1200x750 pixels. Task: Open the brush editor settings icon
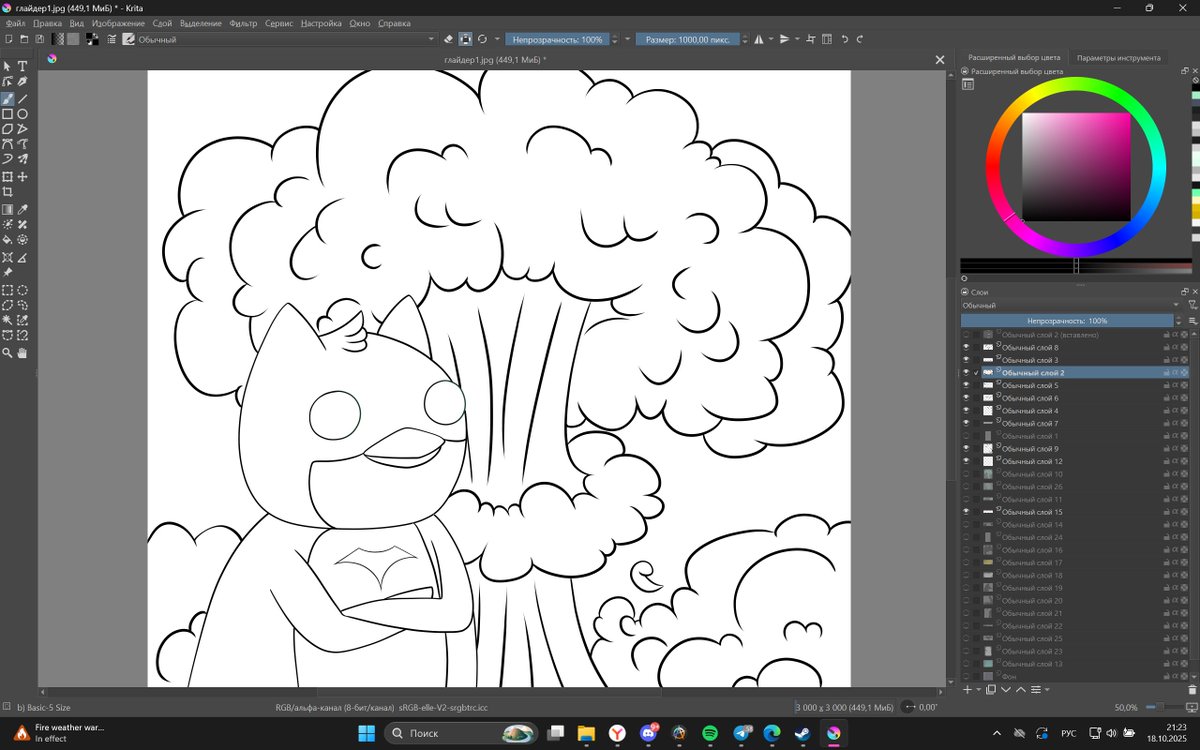click(x=112, y=39)
